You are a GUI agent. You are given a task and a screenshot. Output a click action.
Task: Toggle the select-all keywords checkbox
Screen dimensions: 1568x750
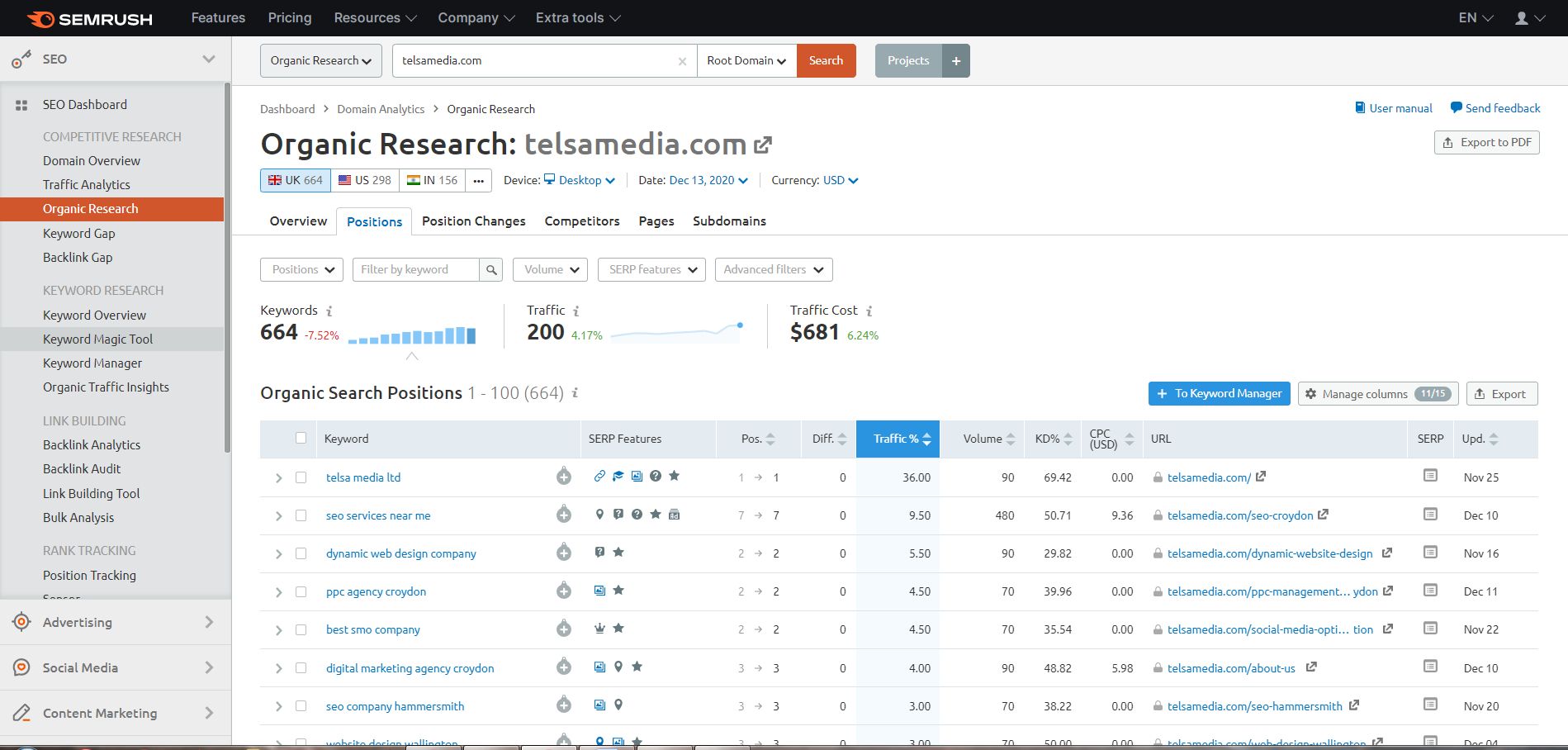tap(301, 438)
